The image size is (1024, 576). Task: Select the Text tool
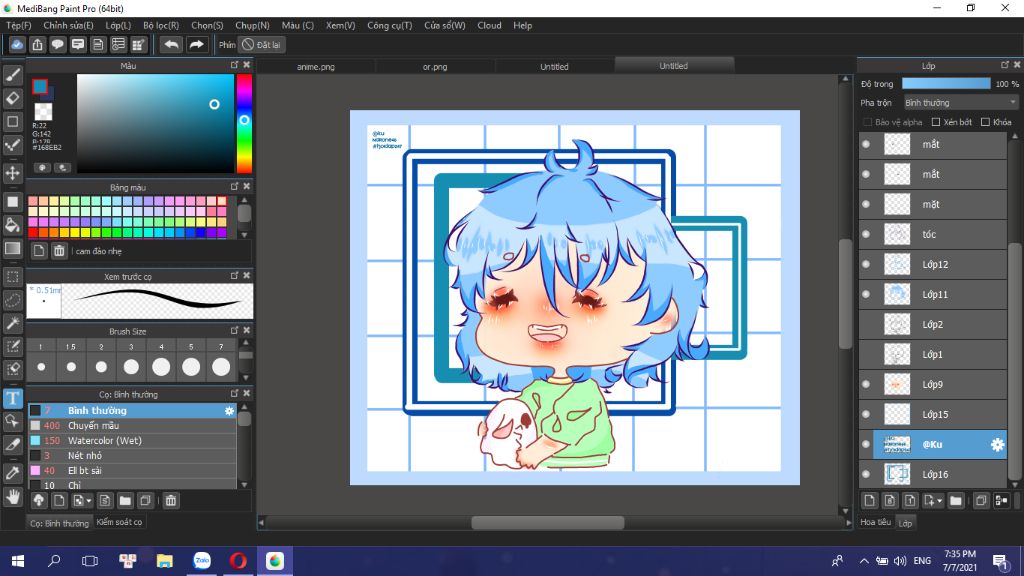click(x=12, y=398)
